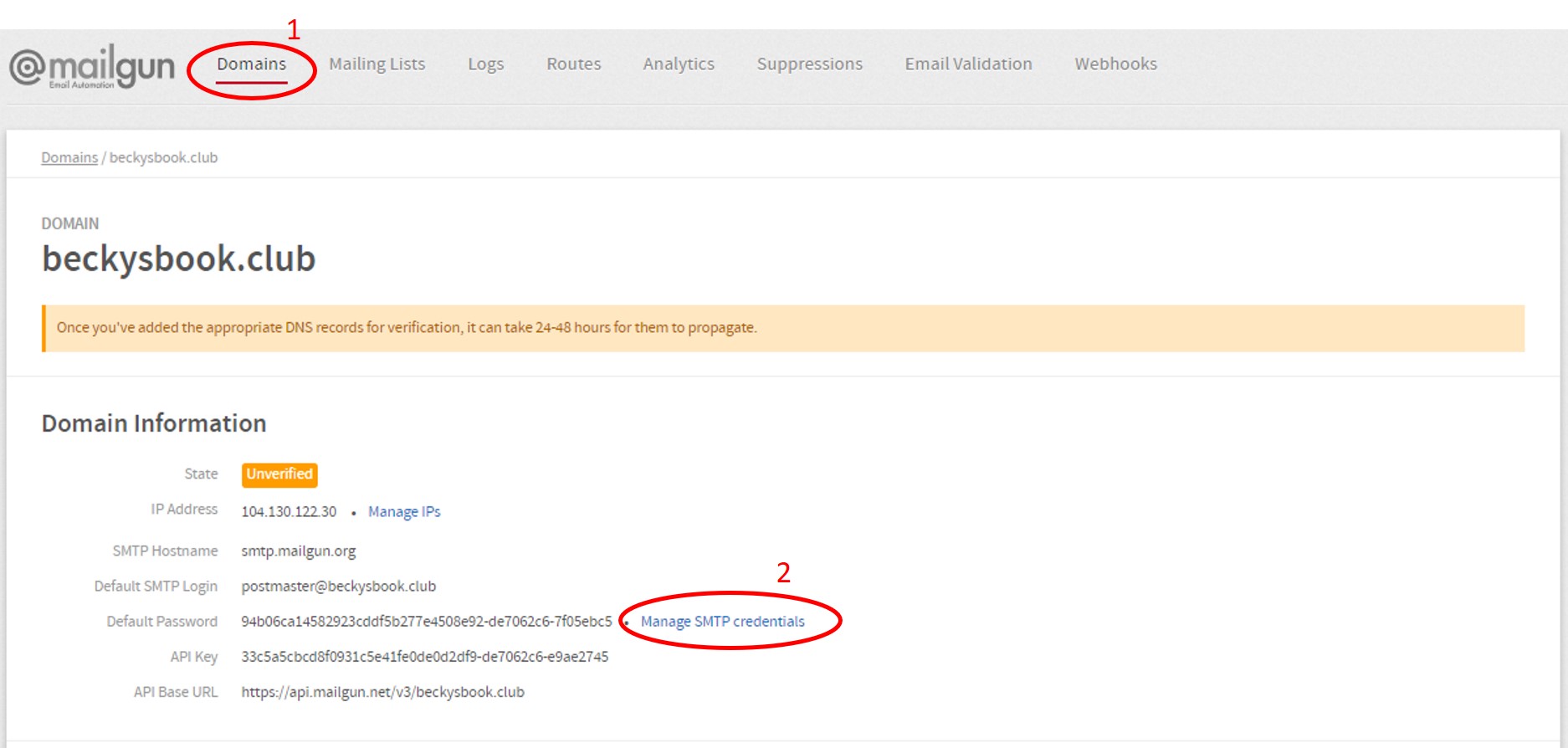Click the Manage IPs link

click(x=404, y=511)
